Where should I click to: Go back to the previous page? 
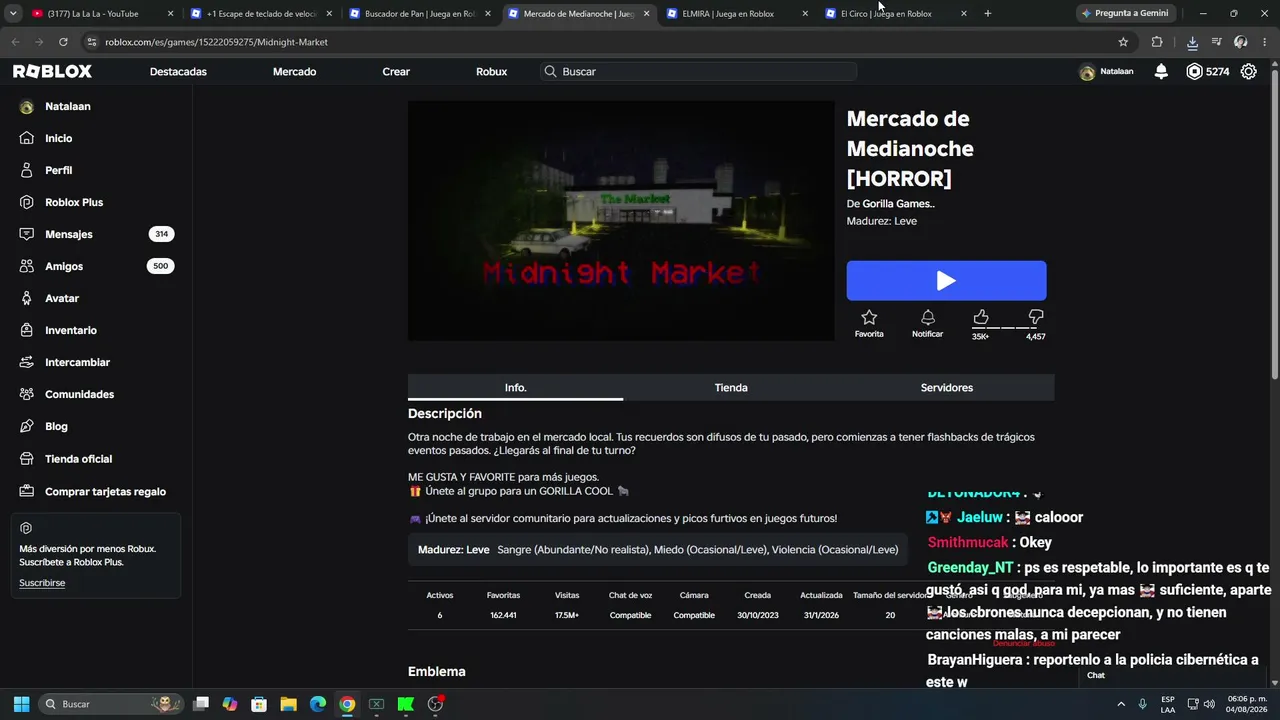coord(16,42)
